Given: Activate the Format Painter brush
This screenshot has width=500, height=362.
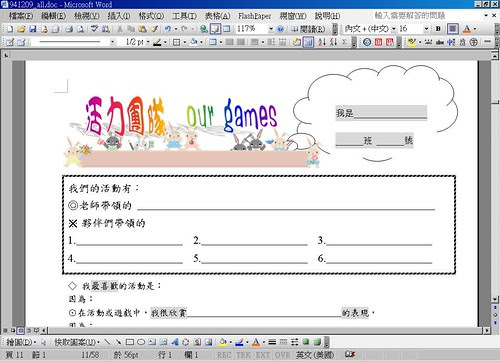Looking at the screenshot, I should [154, 29].
